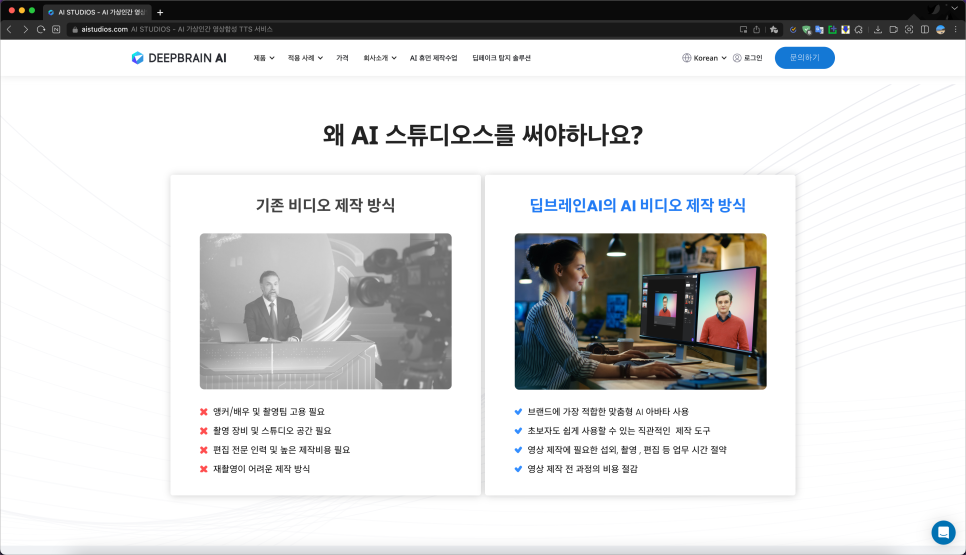Click the globe language icon
Viewport: 966px width, 555px height.
pos(686,58)
